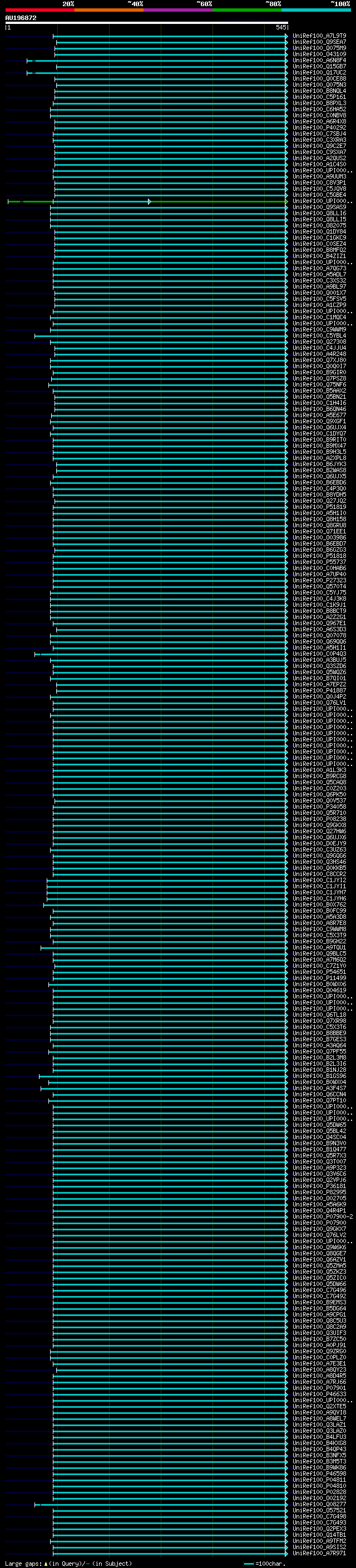
Task: Click hit label UniRef100_A2QUS2
Action: pos(319,159)
